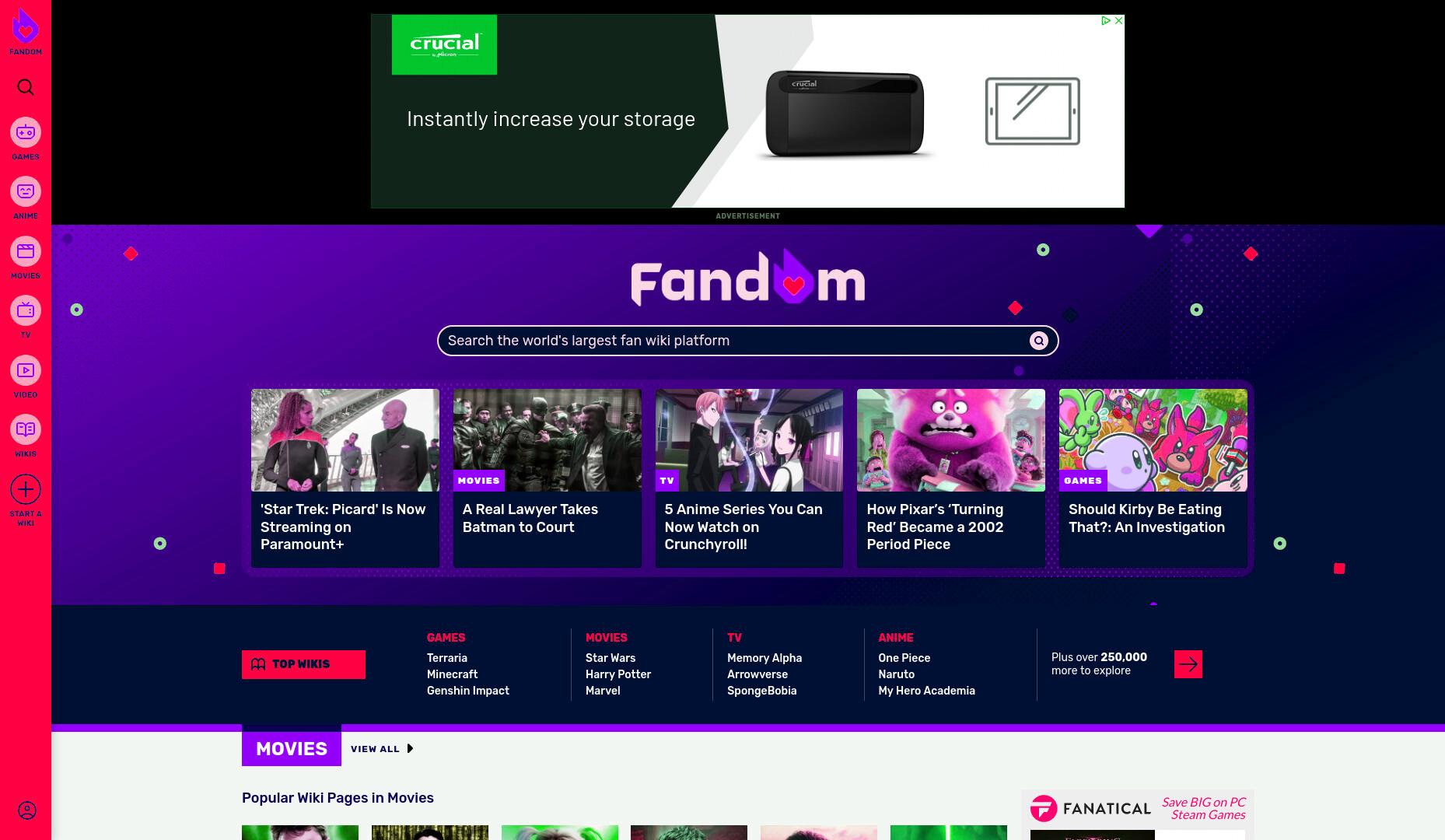This screenshot has height=840, width=1445.
Task: Open the ANIME heading in top wikis
Action: (x=896, y=638)
